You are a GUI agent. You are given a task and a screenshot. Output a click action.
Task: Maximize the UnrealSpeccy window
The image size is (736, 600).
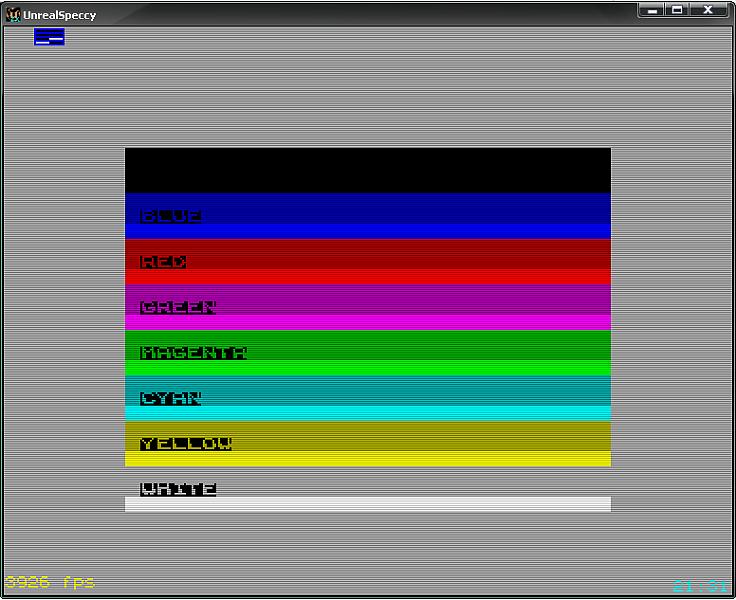click(677, 10)
